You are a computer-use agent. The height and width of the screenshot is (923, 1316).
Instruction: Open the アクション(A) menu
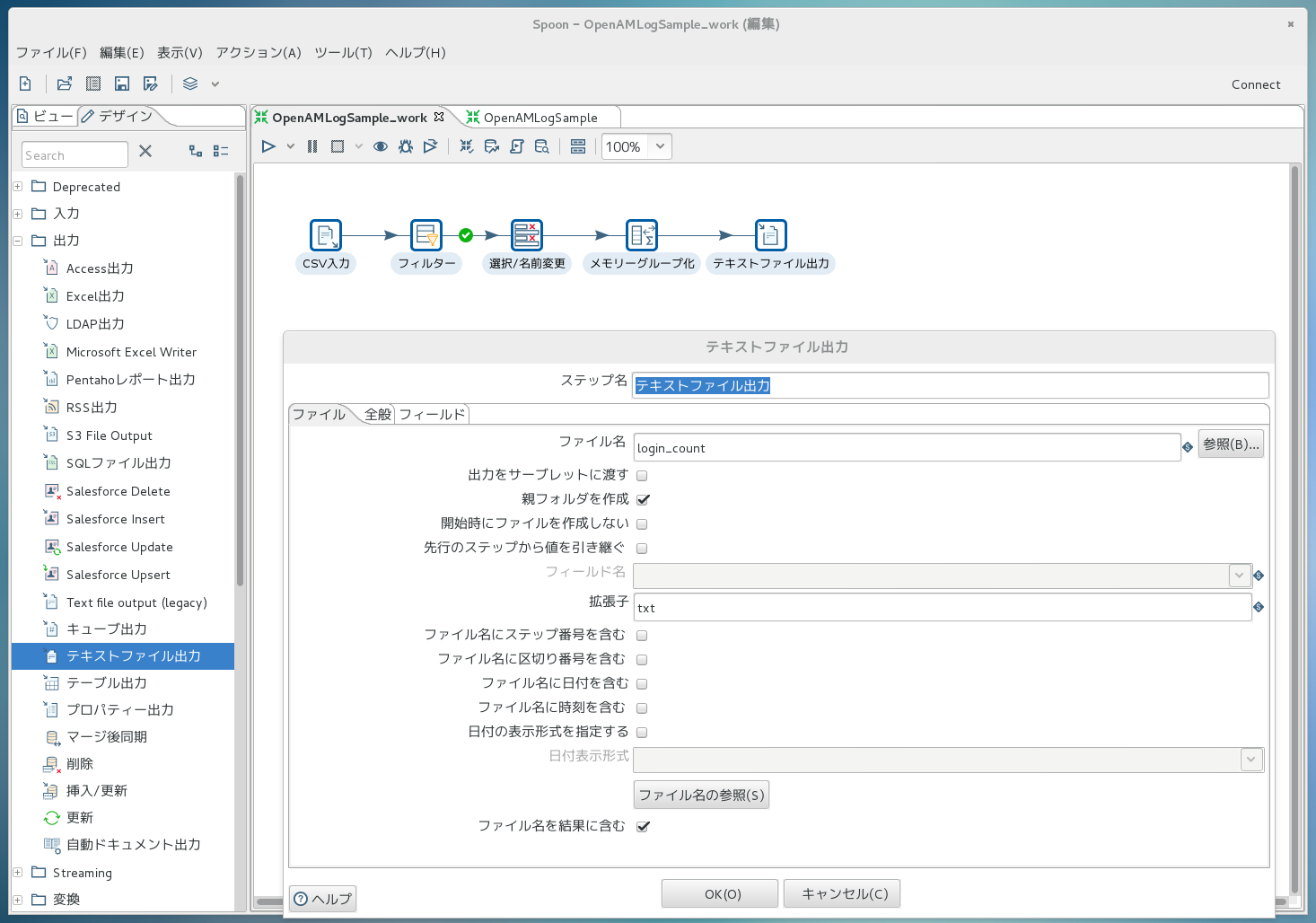[259, 52]
